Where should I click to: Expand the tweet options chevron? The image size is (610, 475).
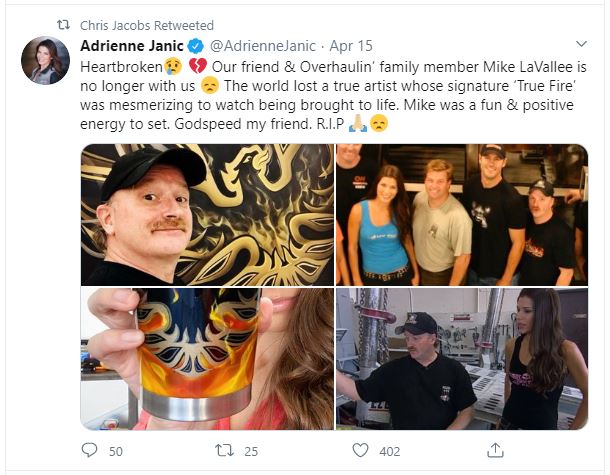582,46
